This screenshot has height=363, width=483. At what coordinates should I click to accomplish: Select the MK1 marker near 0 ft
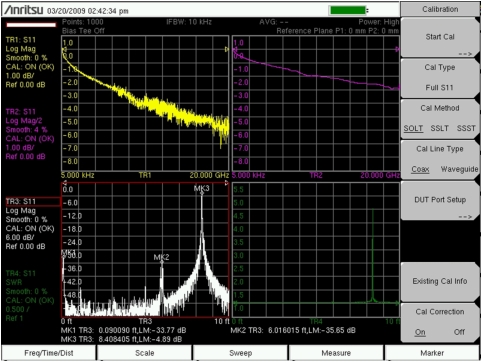point(68,252)
